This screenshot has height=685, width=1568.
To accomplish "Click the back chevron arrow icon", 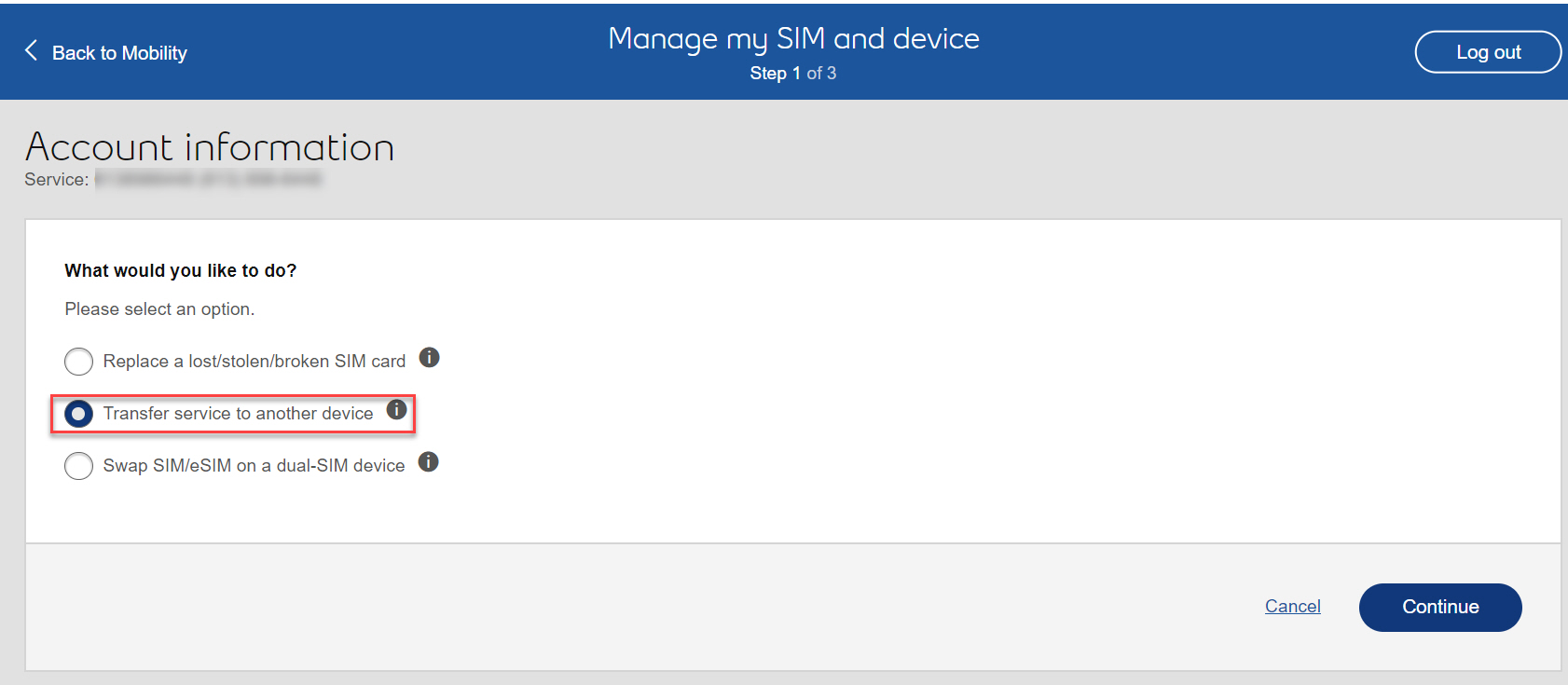I will [x=32, y=50].
